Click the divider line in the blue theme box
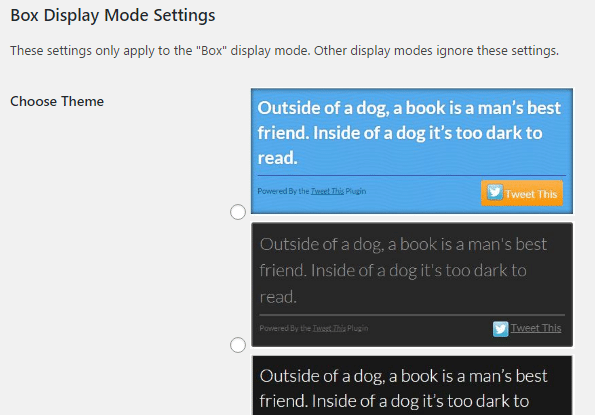 coord(412,176)
